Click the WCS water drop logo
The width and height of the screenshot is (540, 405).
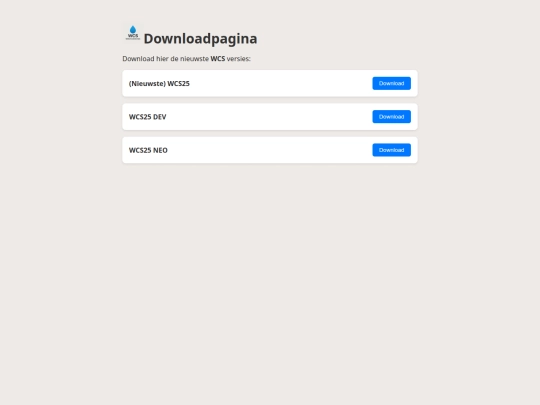133,33
